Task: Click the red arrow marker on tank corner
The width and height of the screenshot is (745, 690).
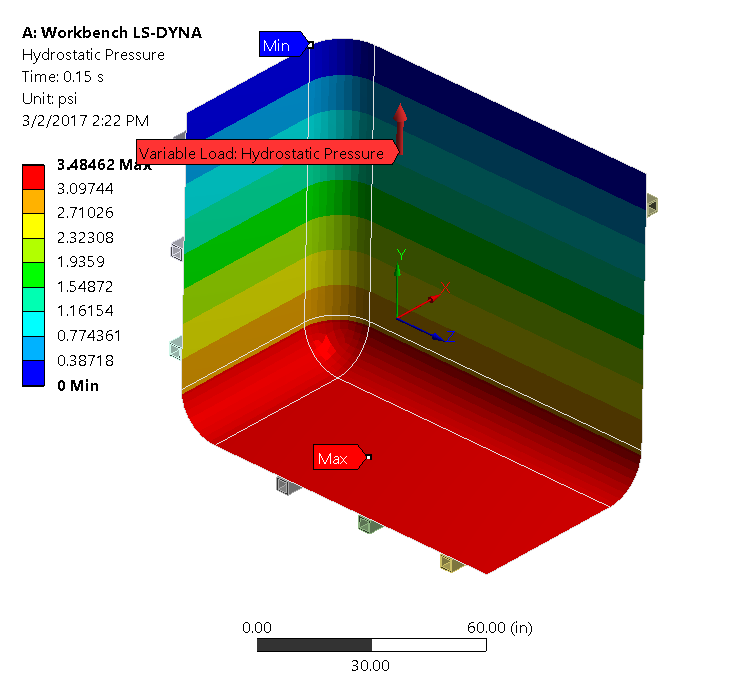Action: pos(325,348)
